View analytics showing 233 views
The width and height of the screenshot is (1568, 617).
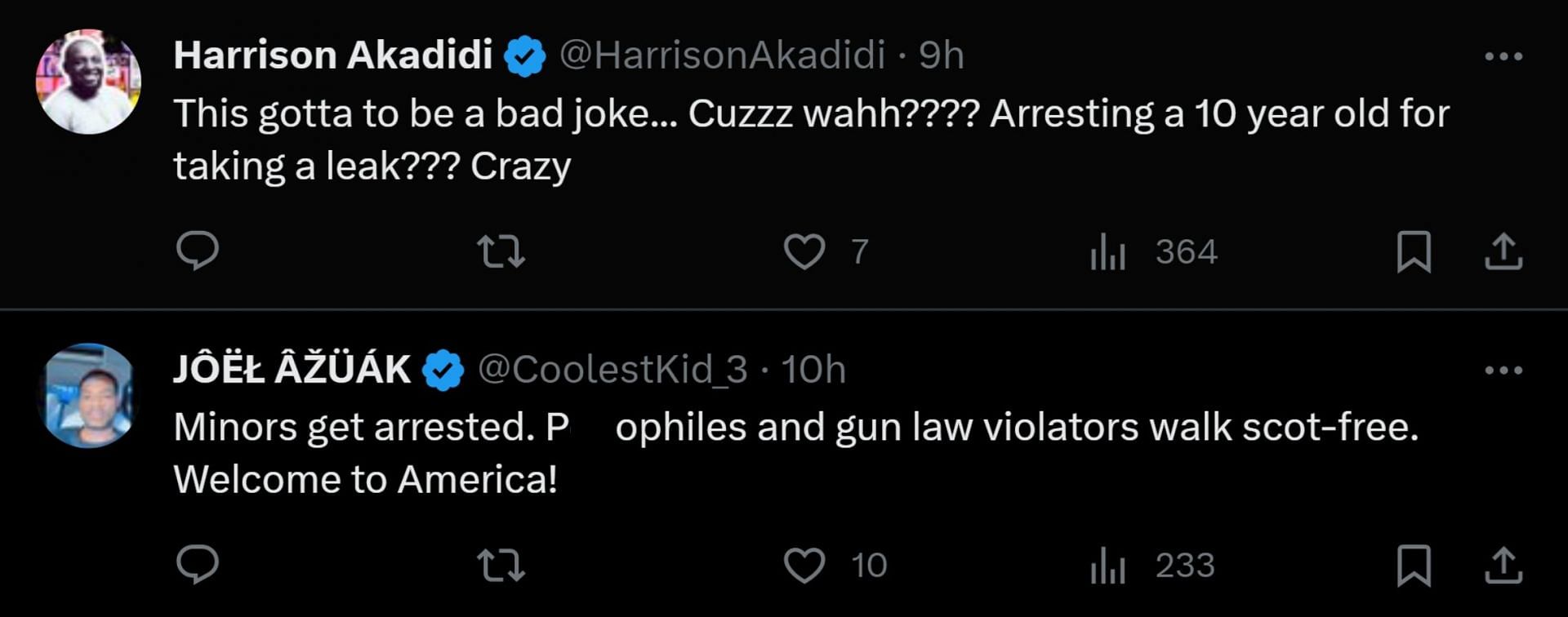(1152, 565)
